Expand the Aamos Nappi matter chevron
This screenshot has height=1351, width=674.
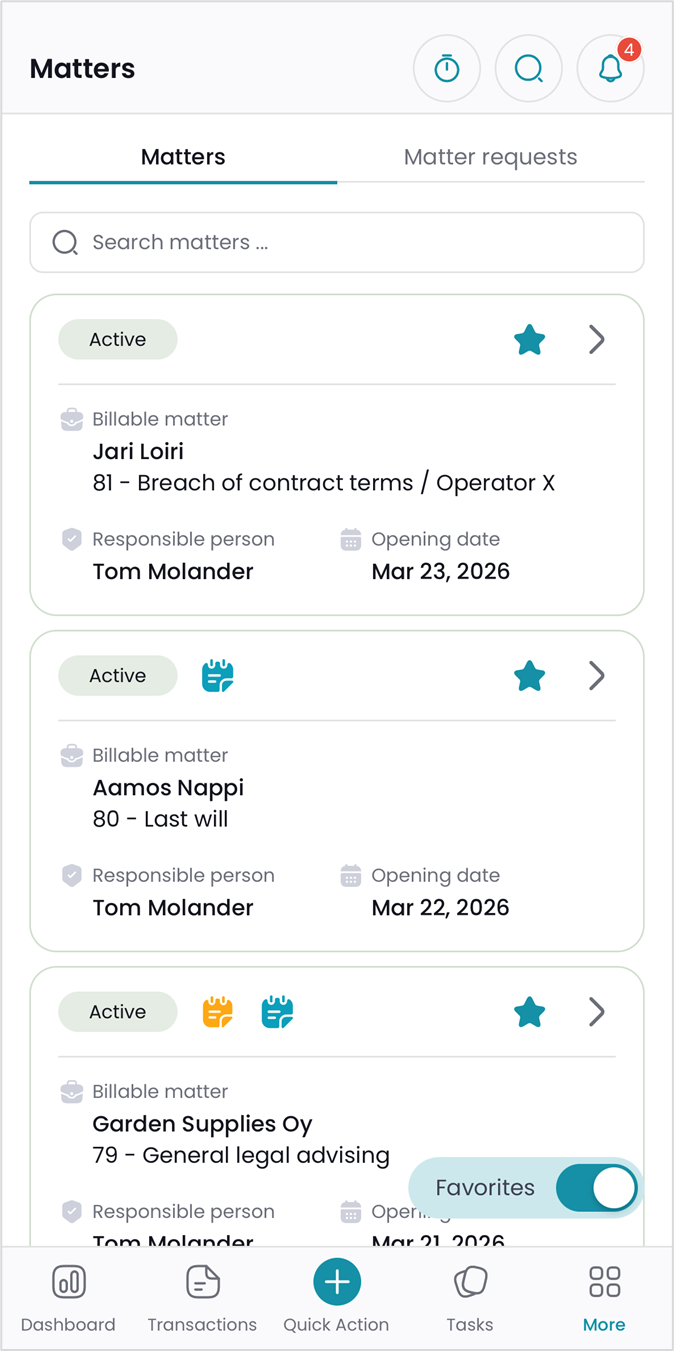coord(597,676)
